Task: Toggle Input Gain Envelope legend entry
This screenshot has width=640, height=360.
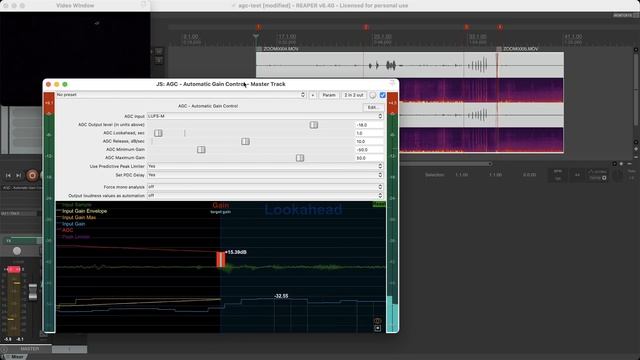Action: point(84,211)
